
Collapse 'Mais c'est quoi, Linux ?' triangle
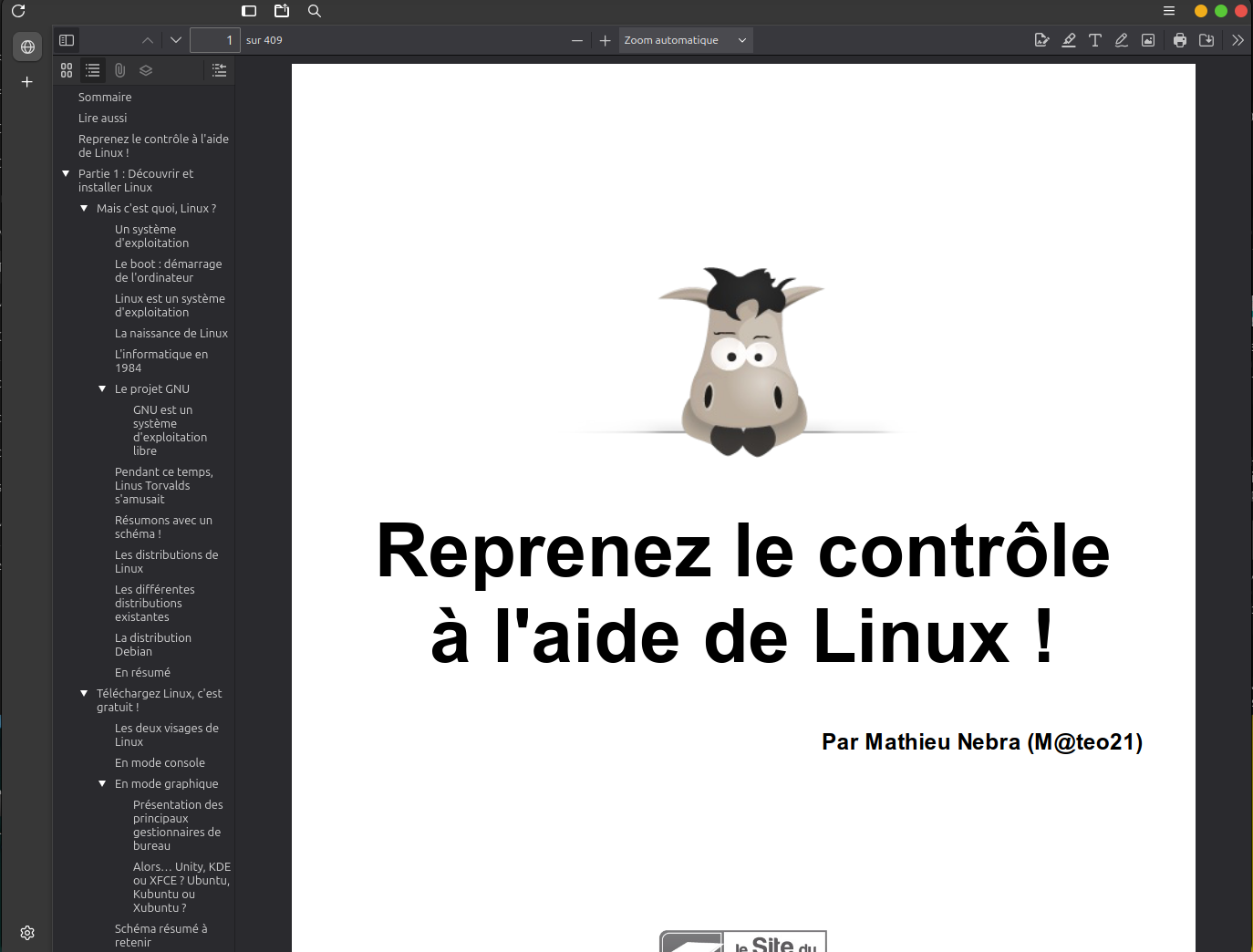(84, 208)
